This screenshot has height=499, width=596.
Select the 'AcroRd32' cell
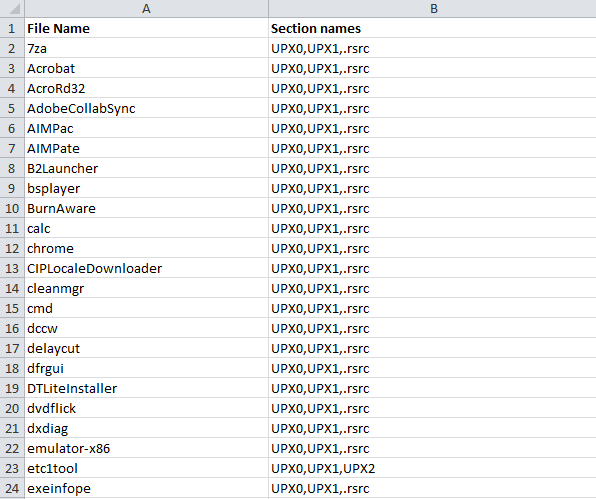[146, 88]
